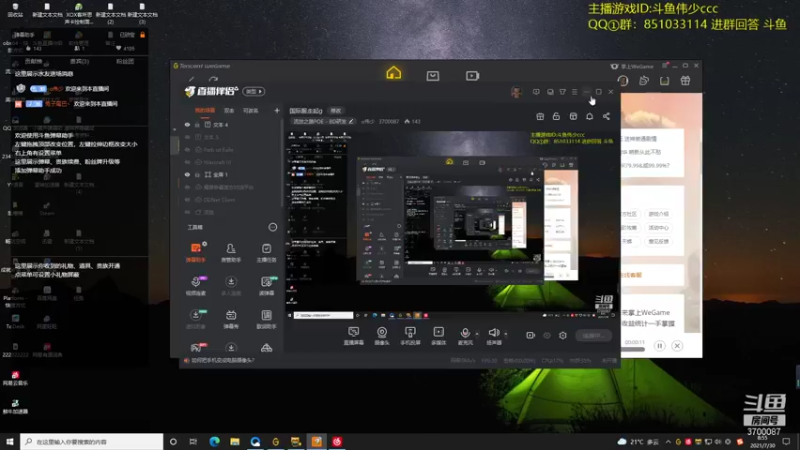Click the microphone (麦克风) icon
Screen dimensions: 800x450
(x=465, y=333)
